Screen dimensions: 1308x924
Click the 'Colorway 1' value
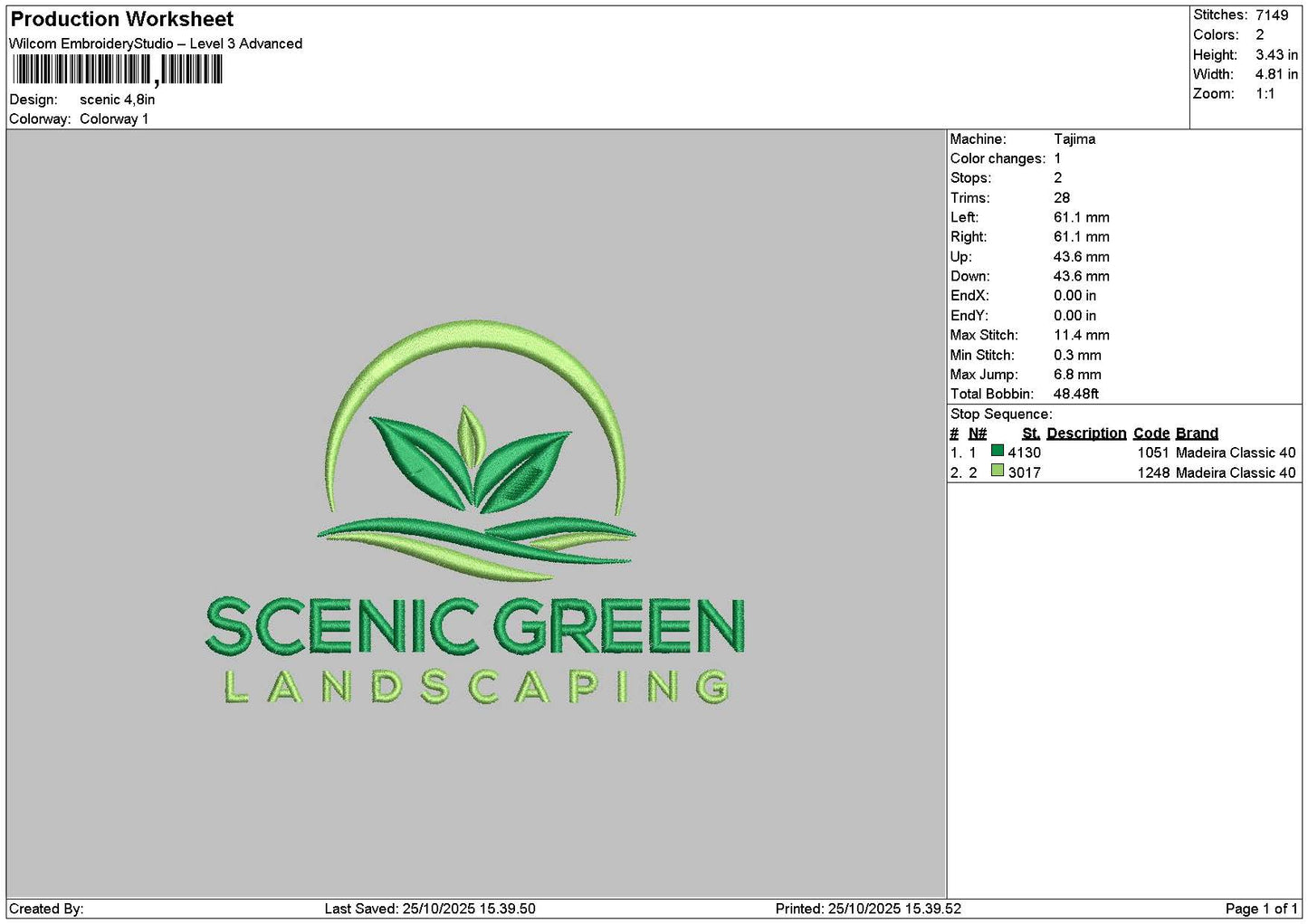pos(114,119)
